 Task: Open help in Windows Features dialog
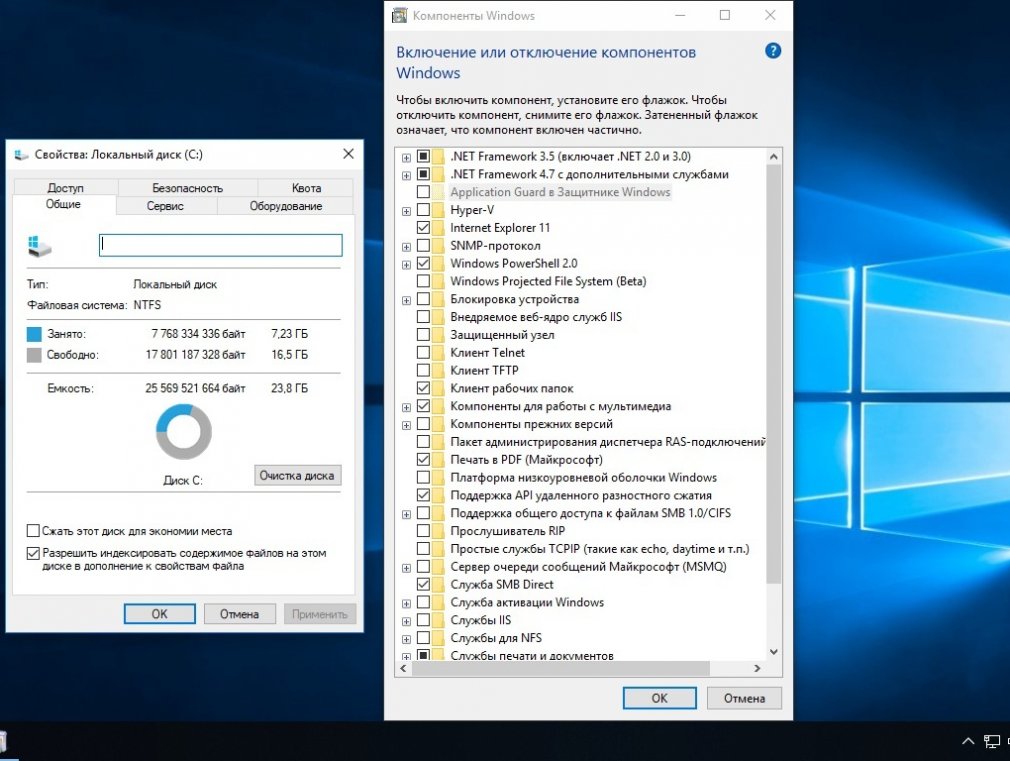[772, 51]
